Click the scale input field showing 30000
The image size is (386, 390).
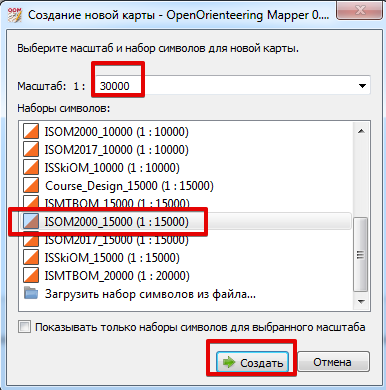click(x=225, y=86)
